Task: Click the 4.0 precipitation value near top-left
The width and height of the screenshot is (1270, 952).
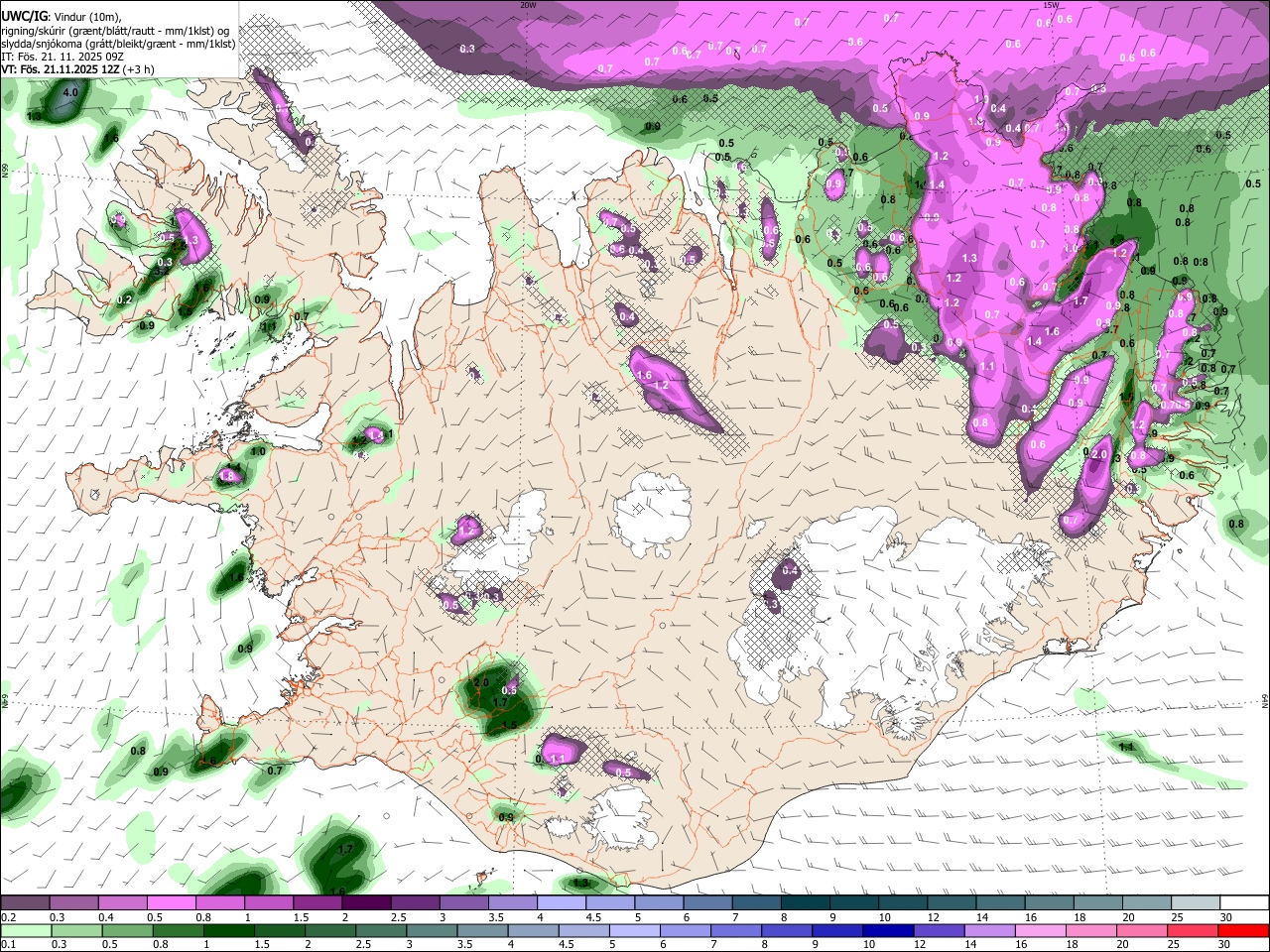Action: [70, 92]
